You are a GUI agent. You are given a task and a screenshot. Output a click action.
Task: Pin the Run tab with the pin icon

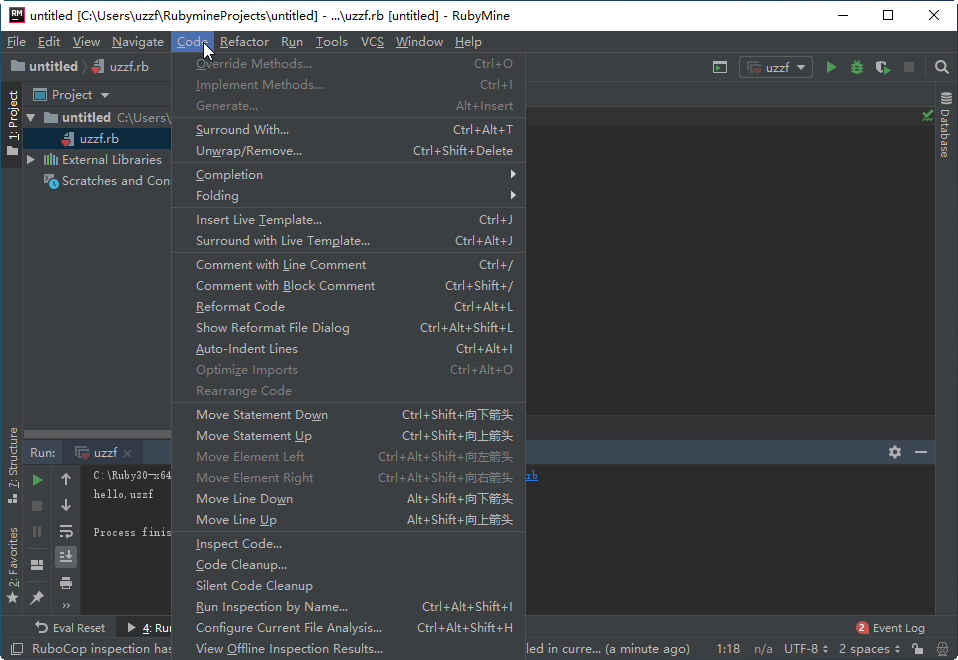[x=37, y=598]
